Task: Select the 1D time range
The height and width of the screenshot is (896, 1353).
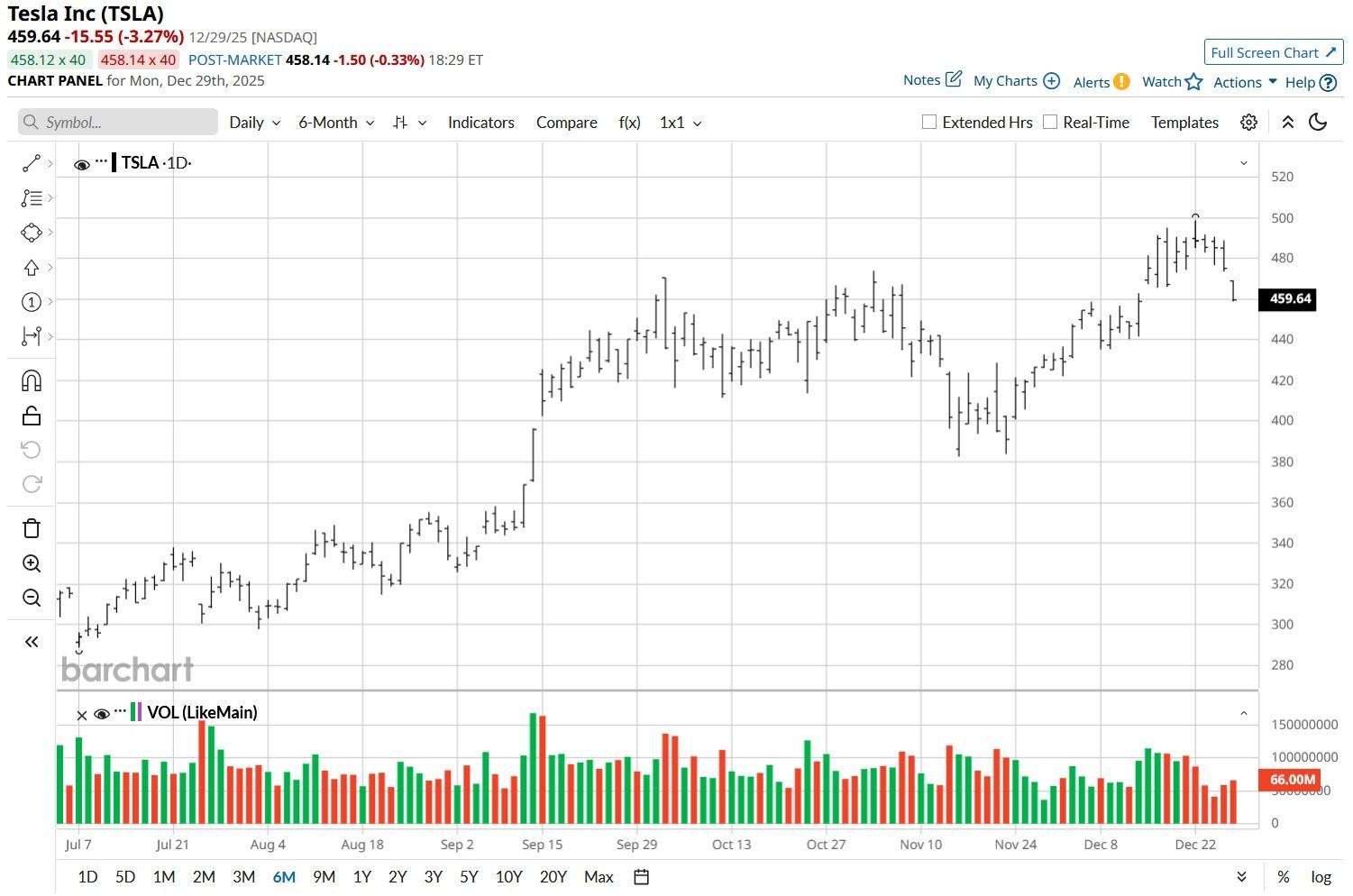Action: coord(87,877)
